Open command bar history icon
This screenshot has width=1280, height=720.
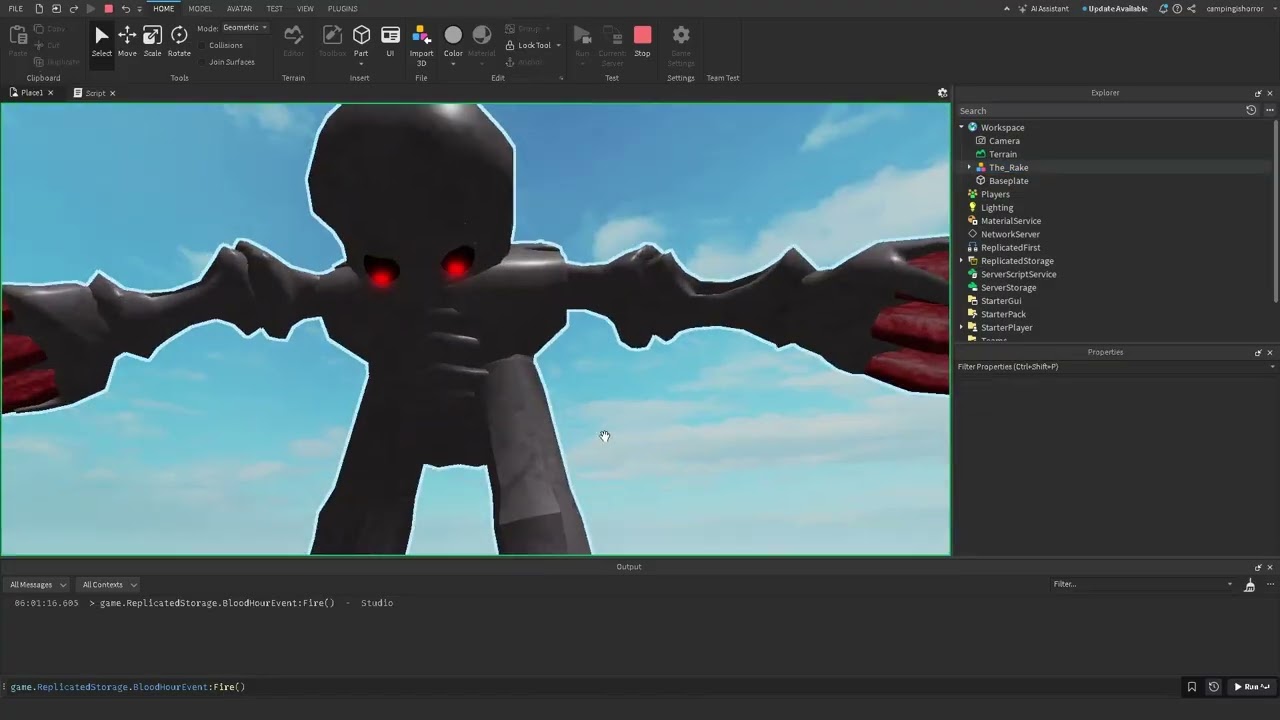(x=1214, y=687)
